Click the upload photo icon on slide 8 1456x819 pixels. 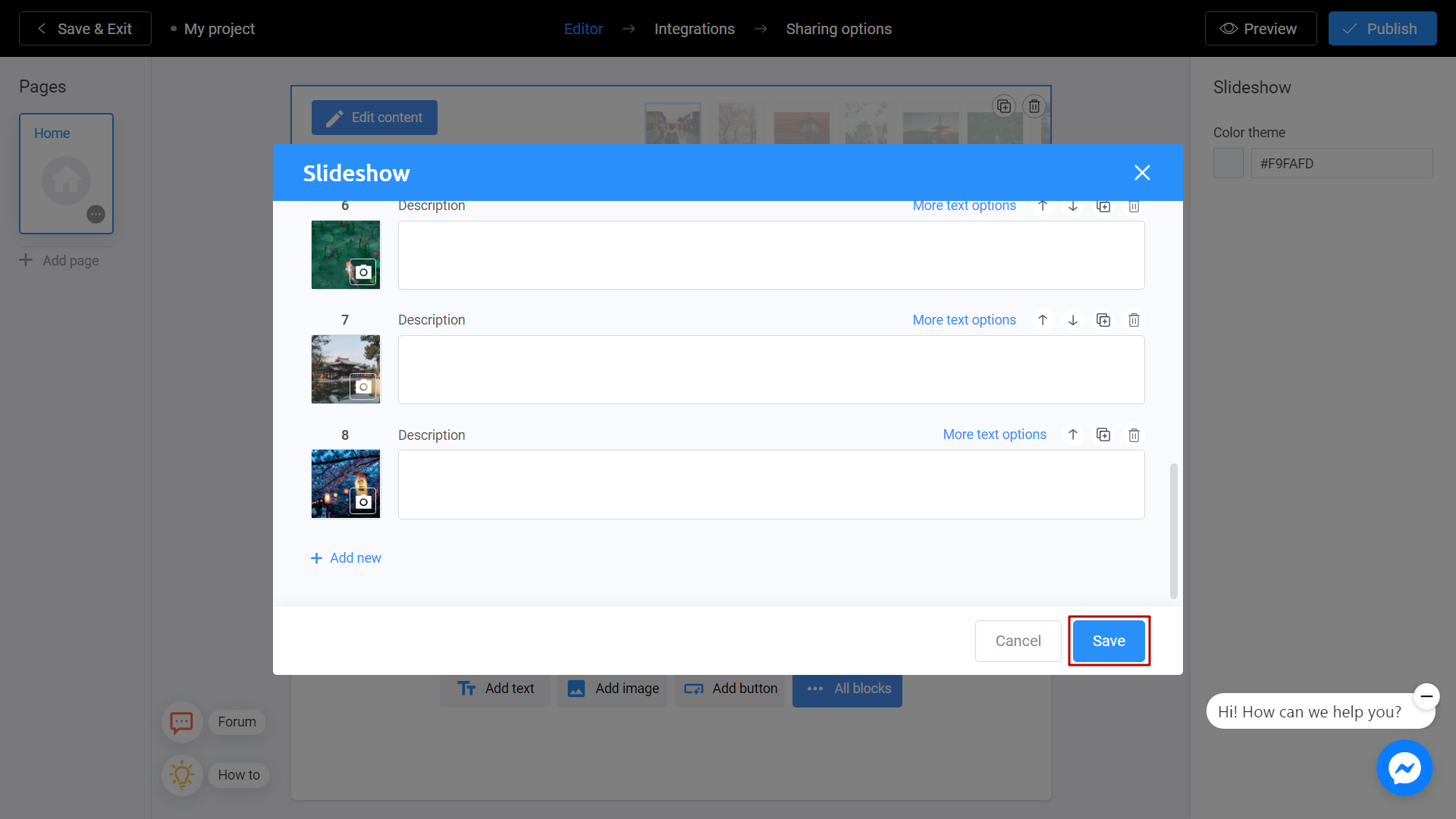(x=363, y=501)
